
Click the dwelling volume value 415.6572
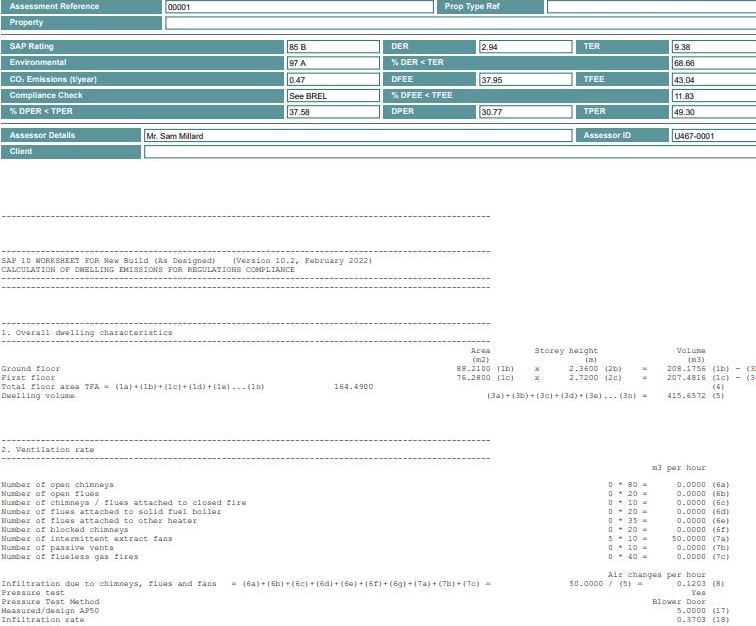[x=686, y=396]
